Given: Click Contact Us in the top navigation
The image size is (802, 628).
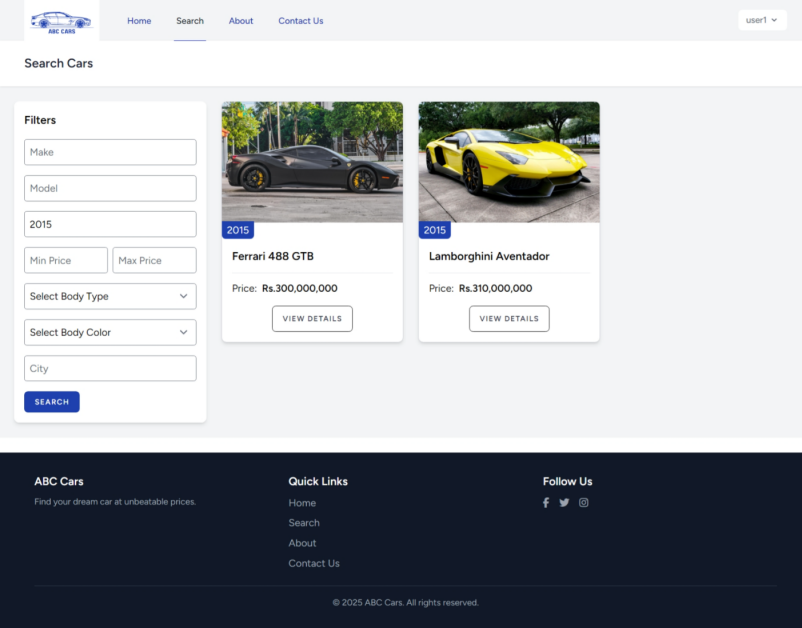Looking at the screenshot, I should click(300, 20).
